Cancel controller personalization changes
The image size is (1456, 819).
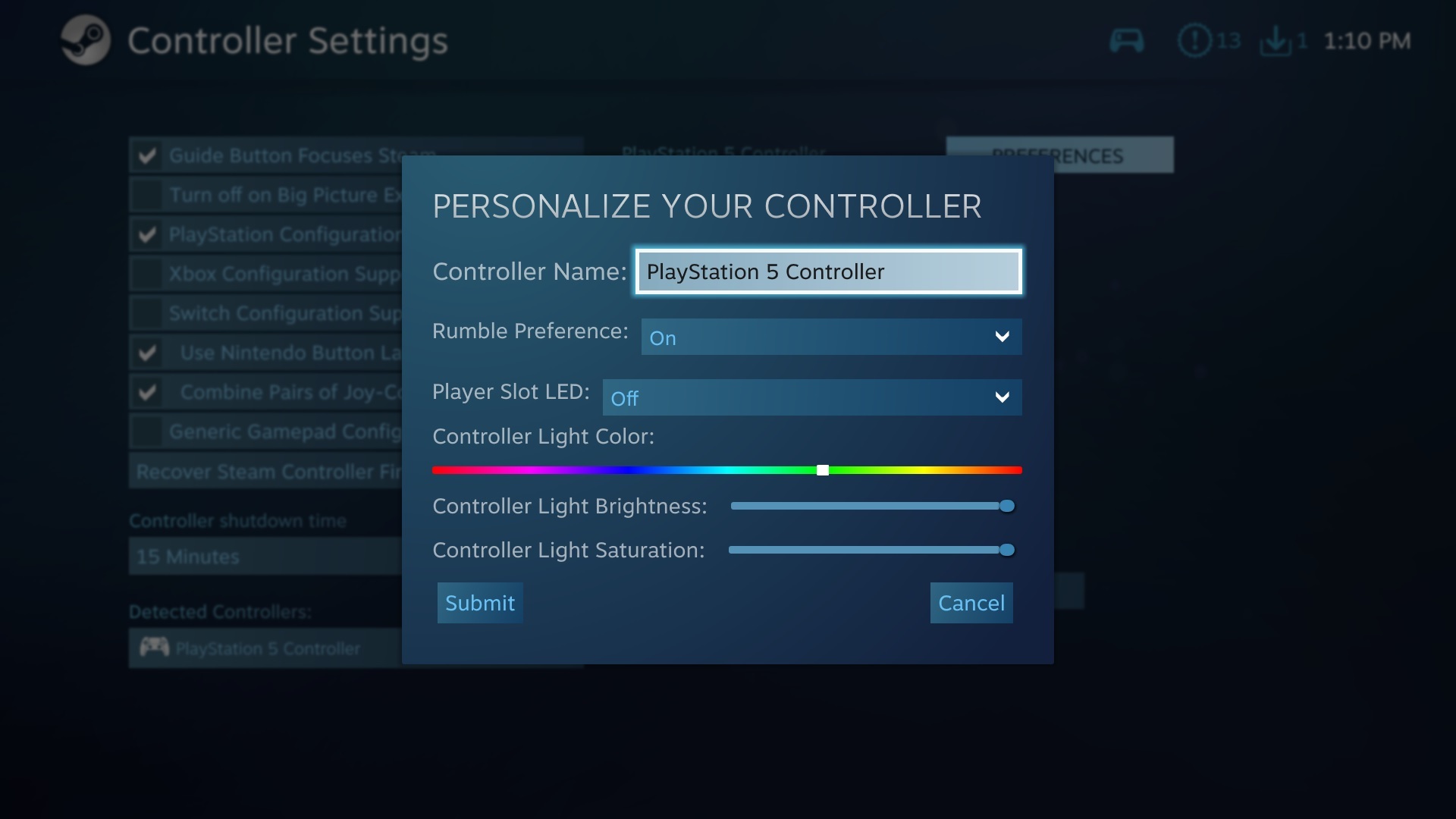pyautogui.click(x=971, y=603)
